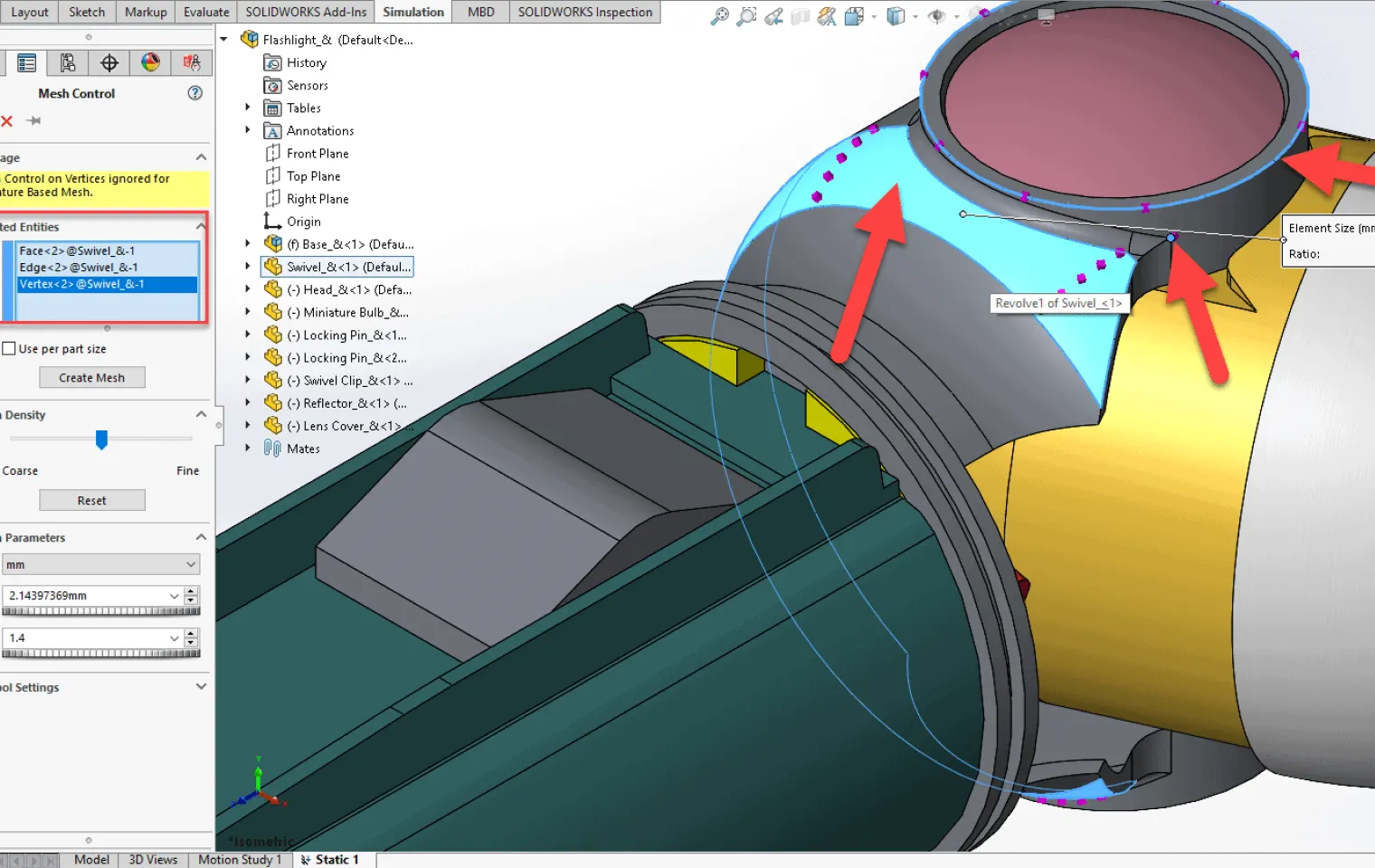Open Display Style dropdown arrow

pyautogui.click(x=915, y=17)
